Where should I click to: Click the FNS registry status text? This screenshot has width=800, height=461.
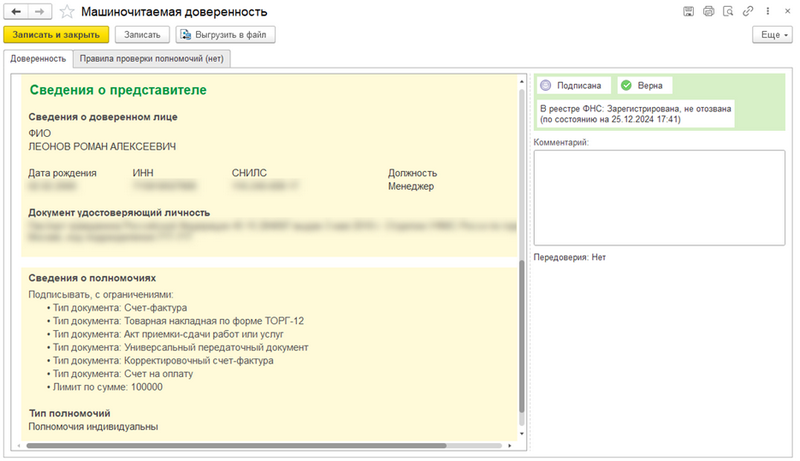tap(635, 113)
